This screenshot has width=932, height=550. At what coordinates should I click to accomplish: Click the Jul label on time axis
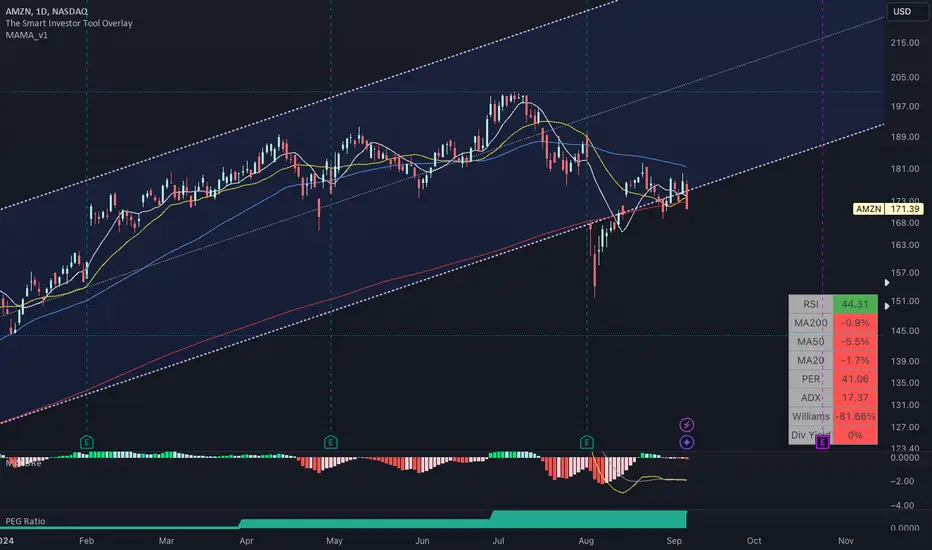pyautogui.click(x=498, y=540)
